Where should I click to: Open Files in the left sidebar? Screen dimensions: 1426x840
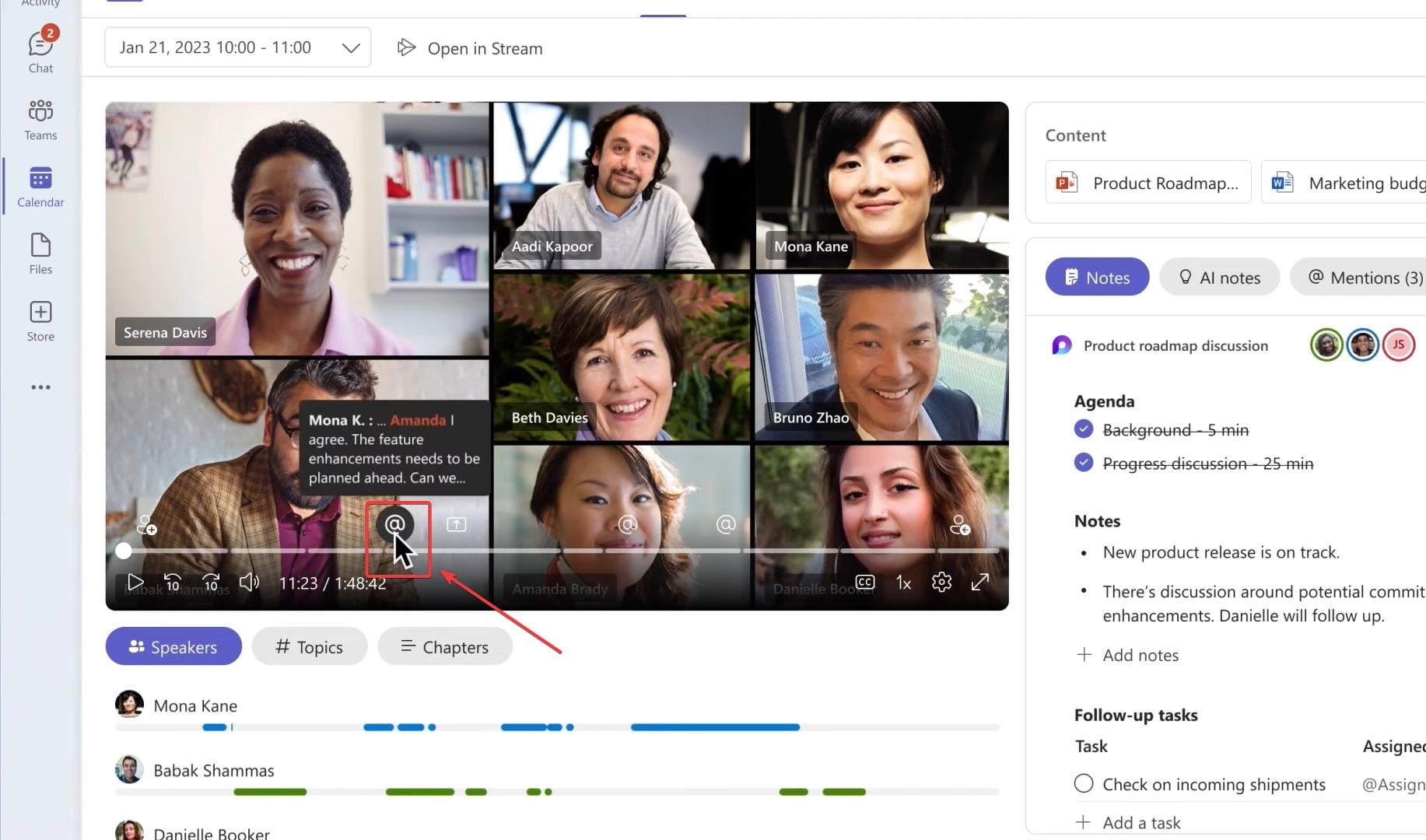(40, 254)
